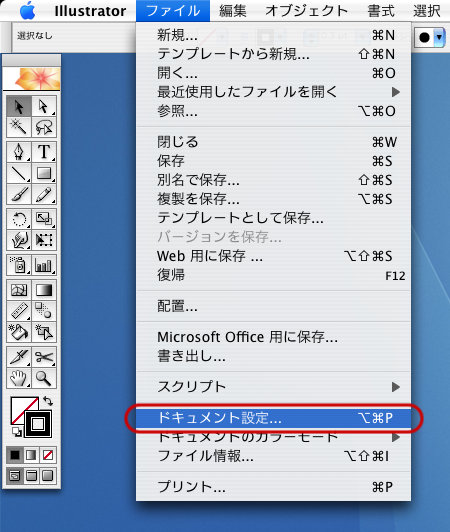Image resolution: width=450 pixels, height=532 pixels.
Task: Select ドキュメント設定... menu item
Action: pyautogui.click(x=274, y=418)
